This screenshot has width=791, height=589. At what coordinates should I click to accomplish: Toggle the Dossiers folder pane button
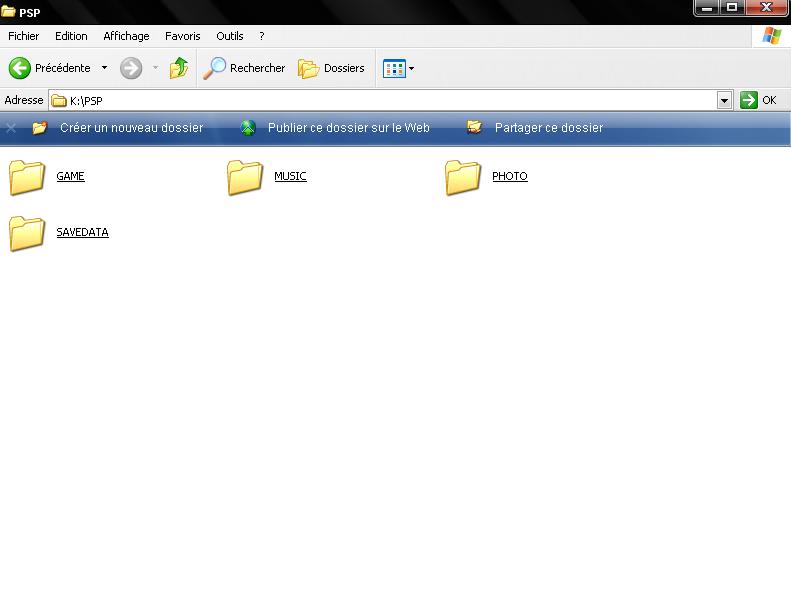click(x=332, y=68)
